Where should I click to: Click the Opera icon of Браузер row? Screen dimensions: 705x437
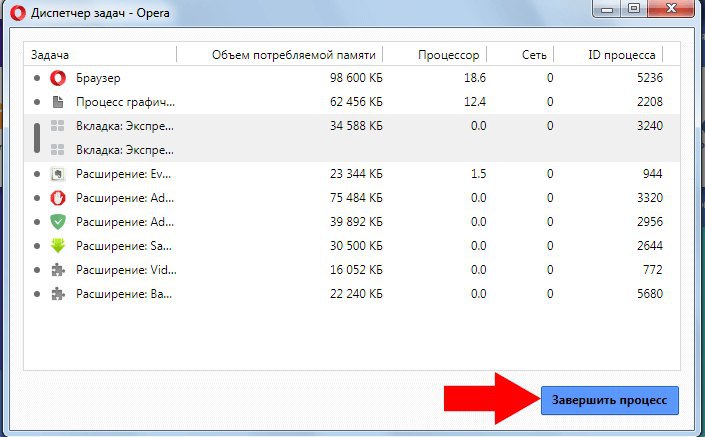tap(58, 78)
